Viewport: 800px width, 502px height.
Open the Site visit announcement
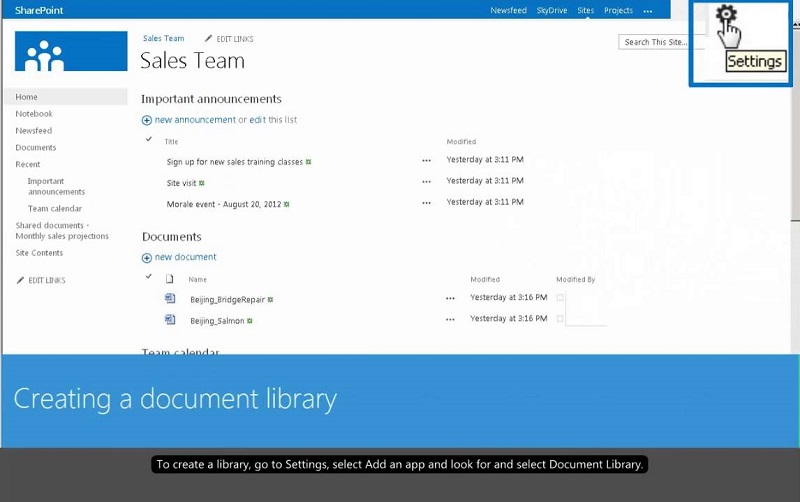[181, 183]
